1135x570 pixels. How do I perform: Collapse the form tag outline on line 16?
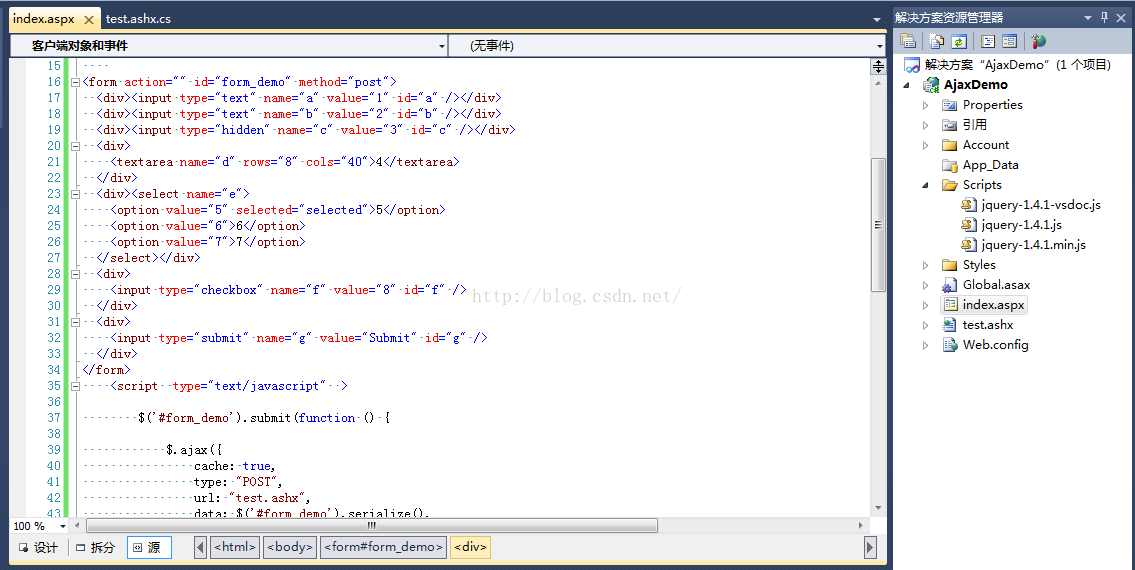pyautogui.click(x=75, y=82)
